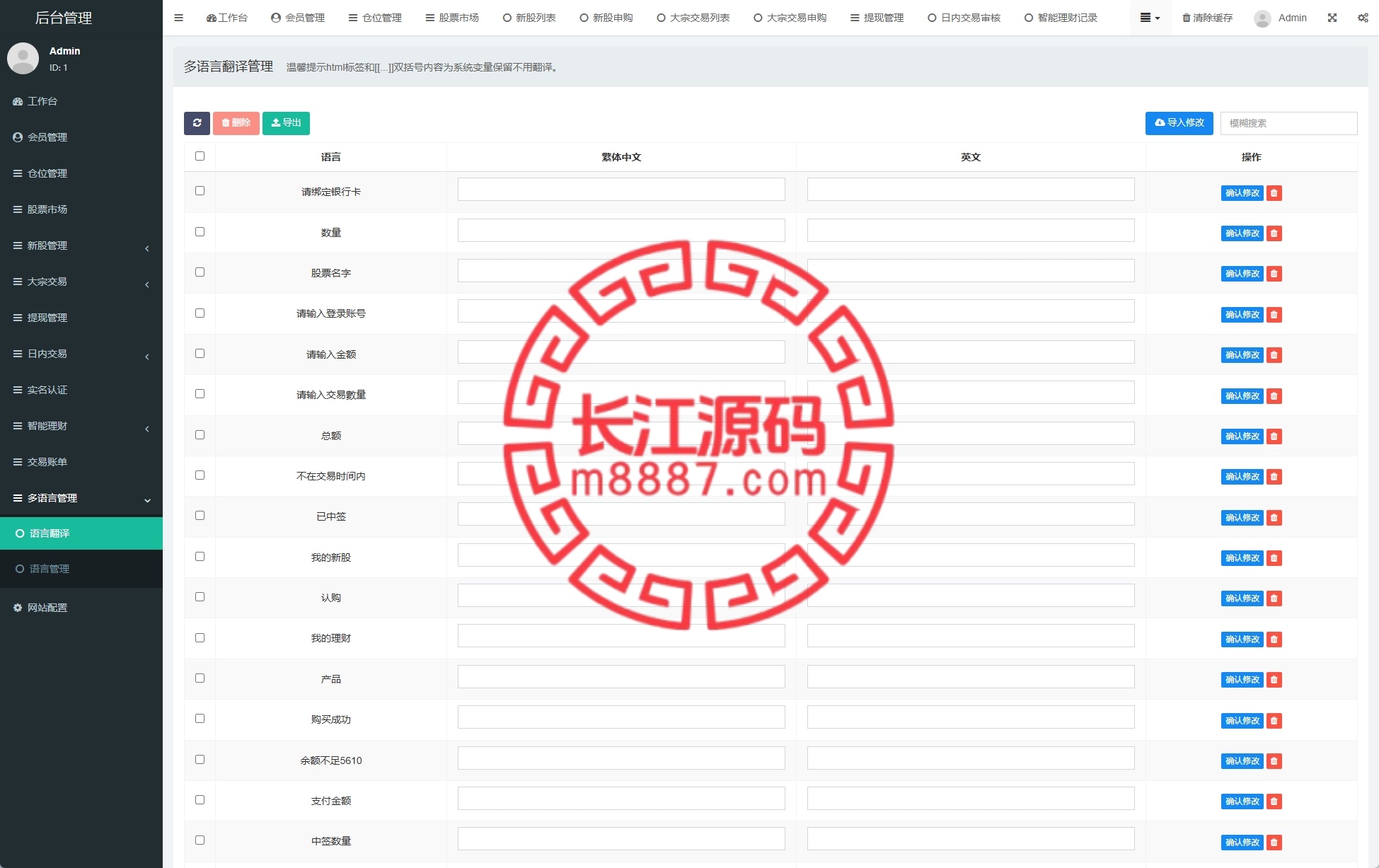The width and height of the screenshot is (1379, 868).
Task: Check the box for 已中签 row
Action: (200, 515)
